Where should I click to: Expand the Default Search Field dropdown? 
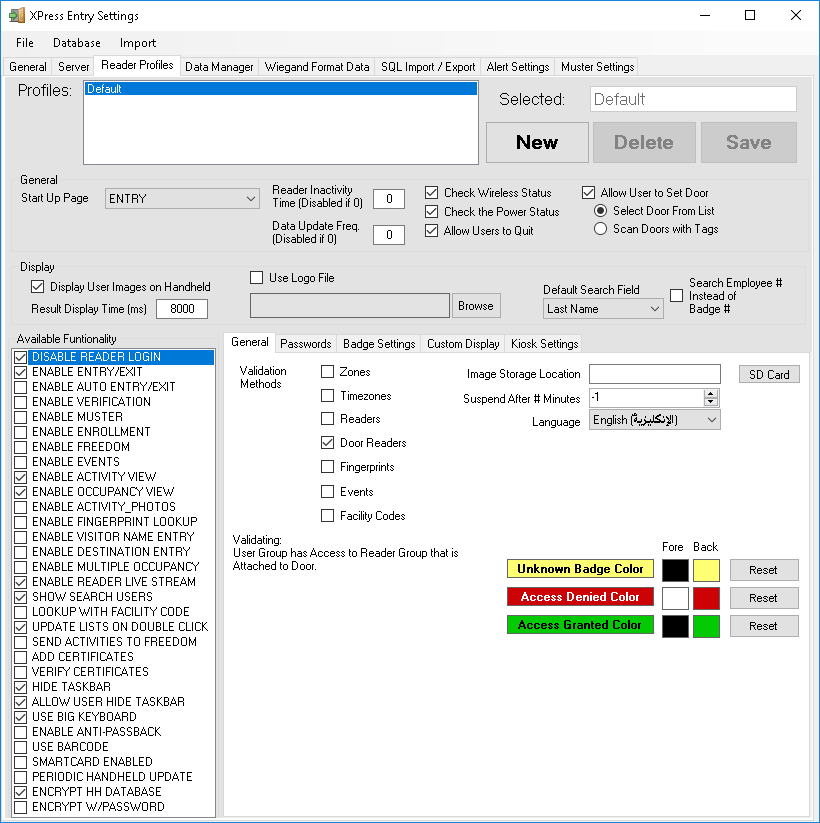[x=603, y=309]
